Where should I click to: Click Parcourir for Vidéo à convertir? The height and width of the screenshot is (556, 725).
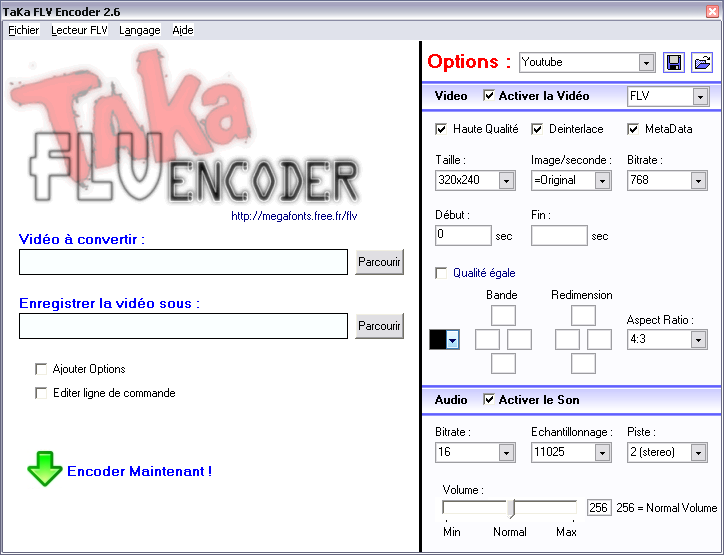coord(379,262)
